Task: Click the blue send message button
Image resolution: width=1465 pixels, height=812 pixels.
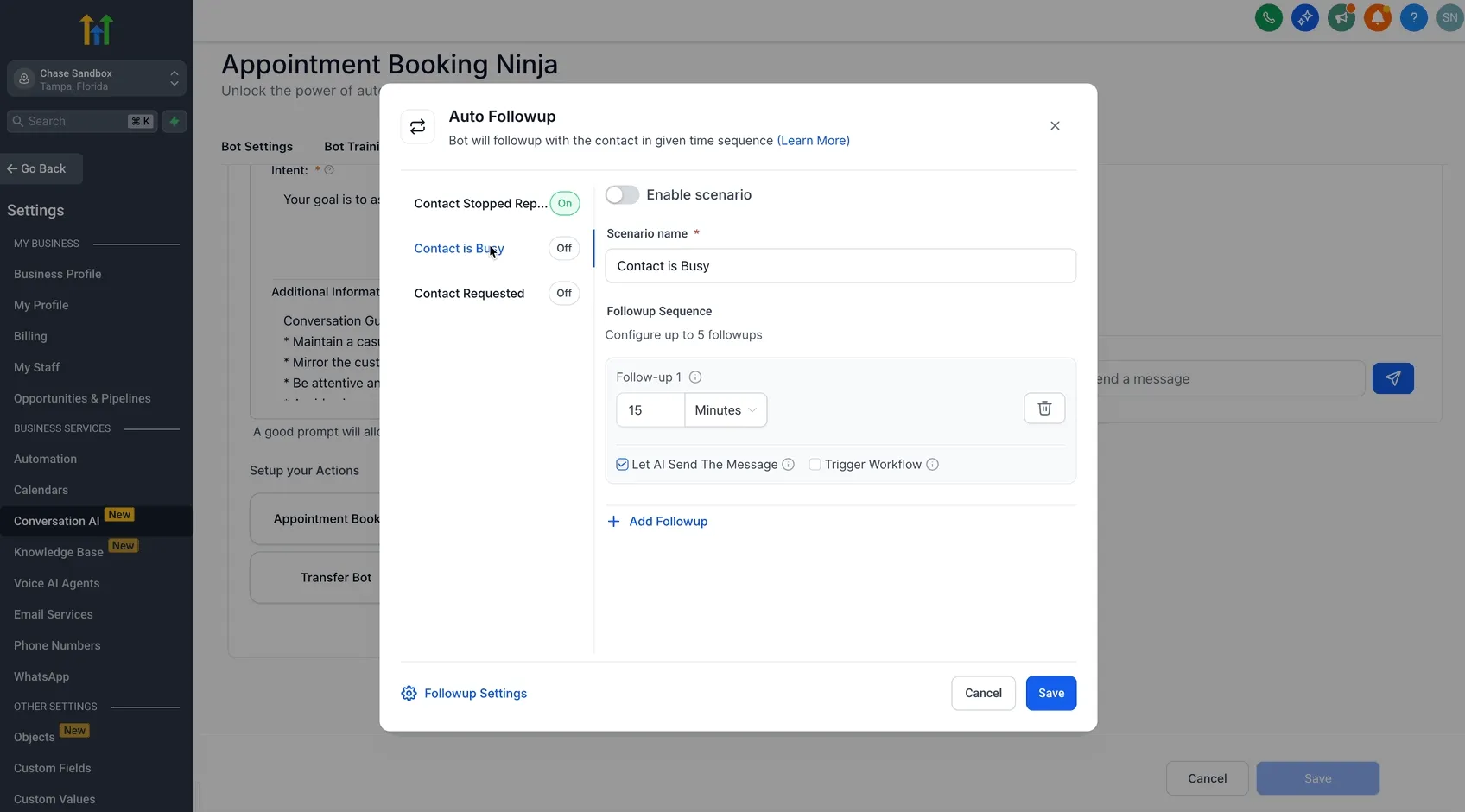Action: (x=1392, y=378)
